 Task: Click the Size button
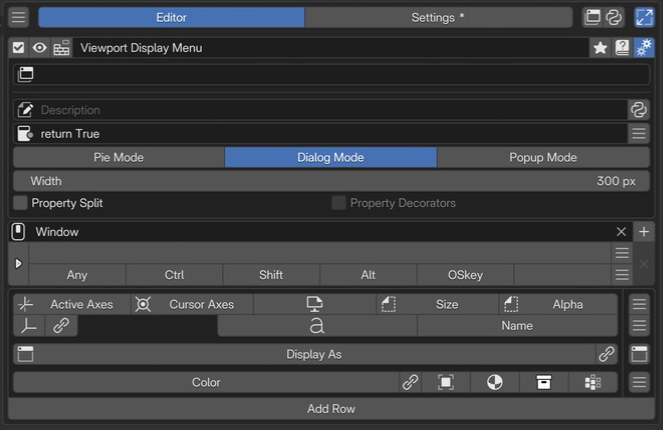[x=437, y=304]
